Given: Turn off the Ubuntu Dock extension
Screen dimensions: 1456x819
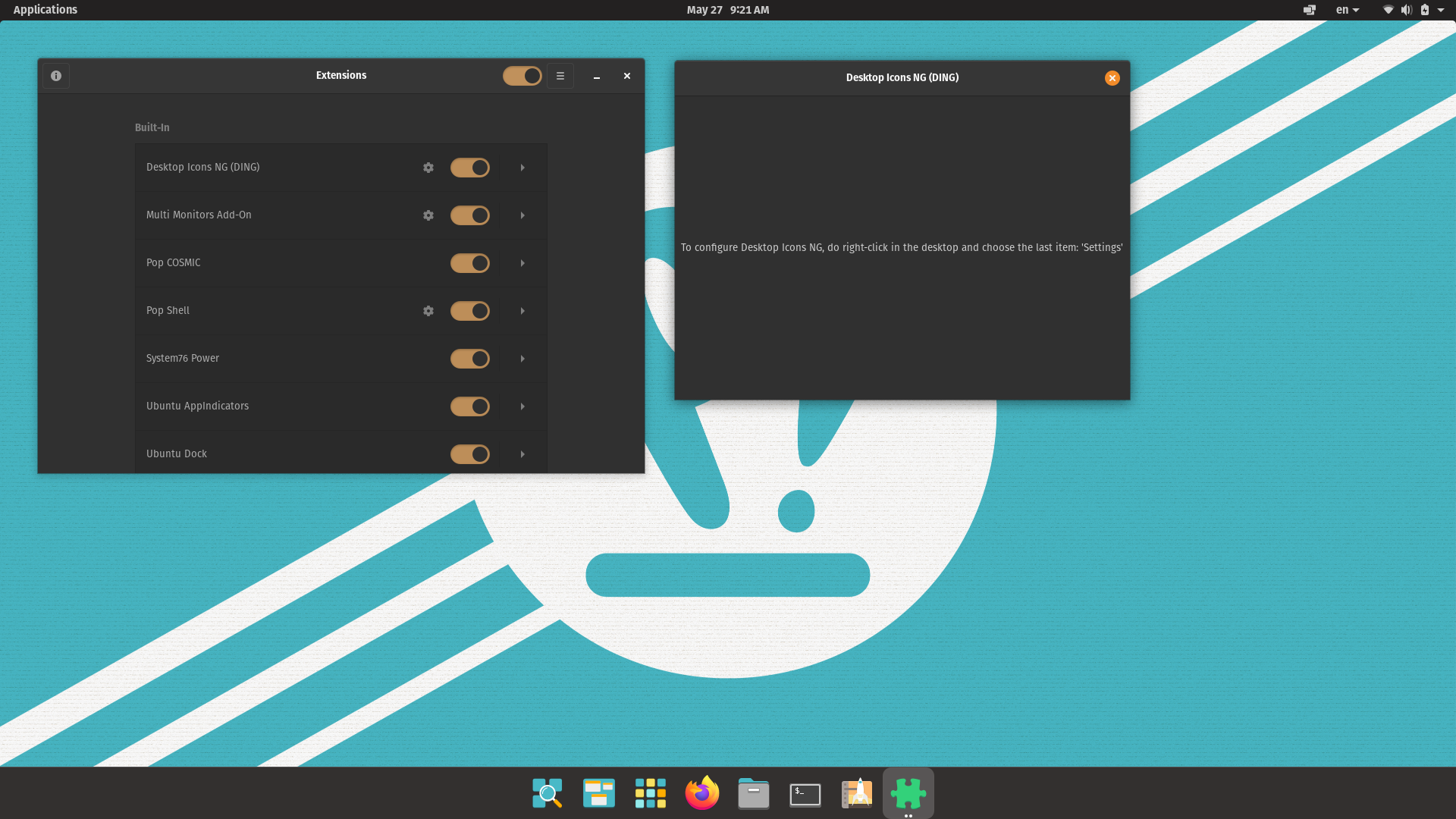Looking at the screenshot, I should click(470, 453).
